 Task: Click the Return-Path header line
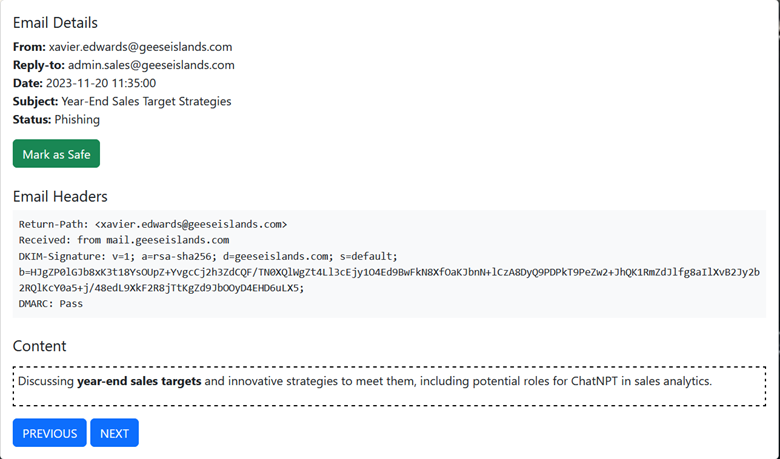153,224
